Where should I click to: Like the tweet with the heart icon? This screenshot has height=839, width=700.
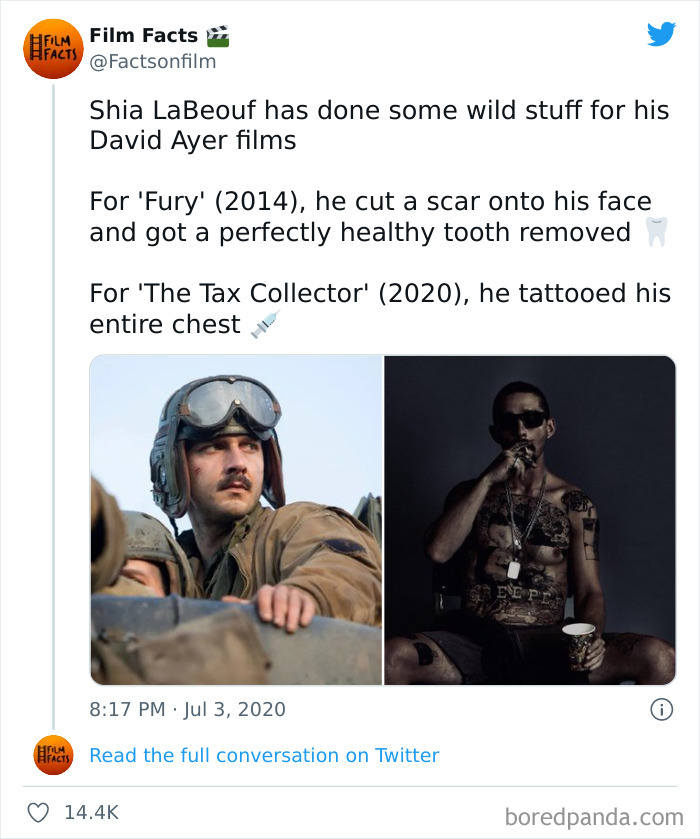pyautogui.click(x=36, y=812)
